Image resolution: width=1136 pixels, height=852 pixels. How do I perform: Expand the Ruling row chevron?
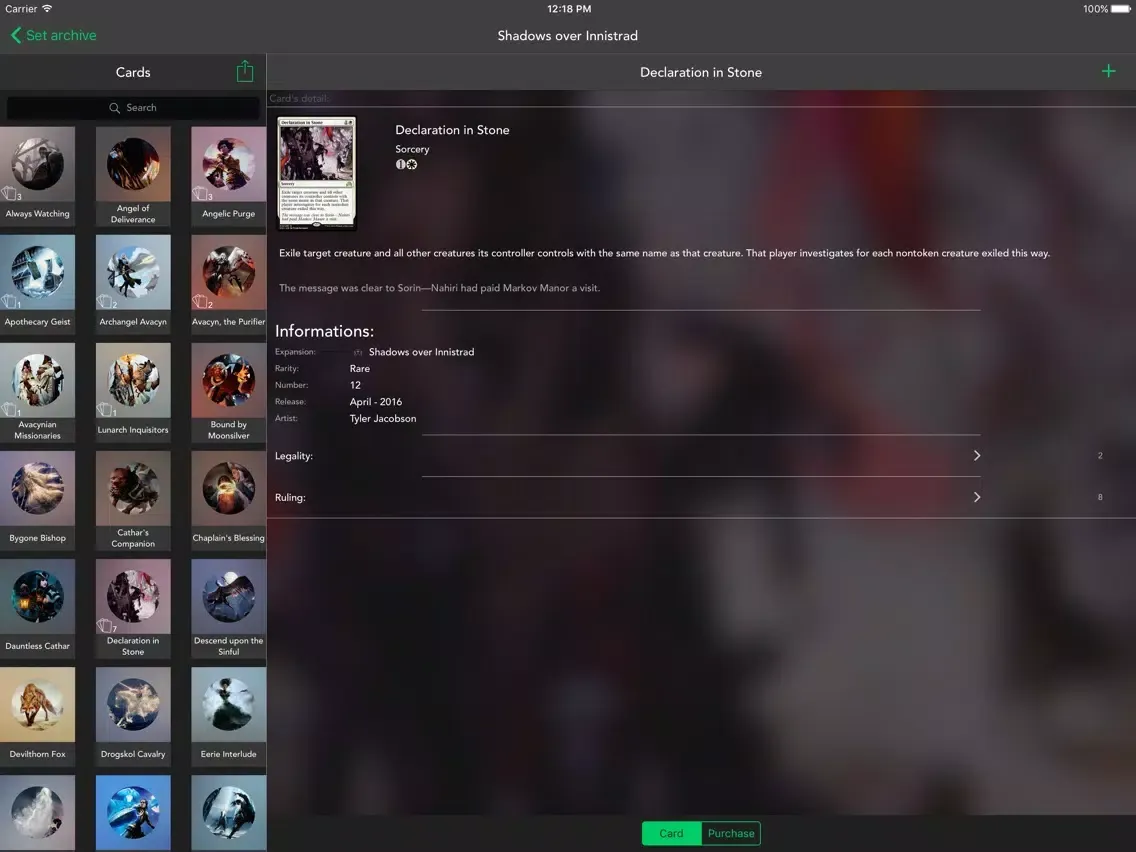[x=977, y=497]
